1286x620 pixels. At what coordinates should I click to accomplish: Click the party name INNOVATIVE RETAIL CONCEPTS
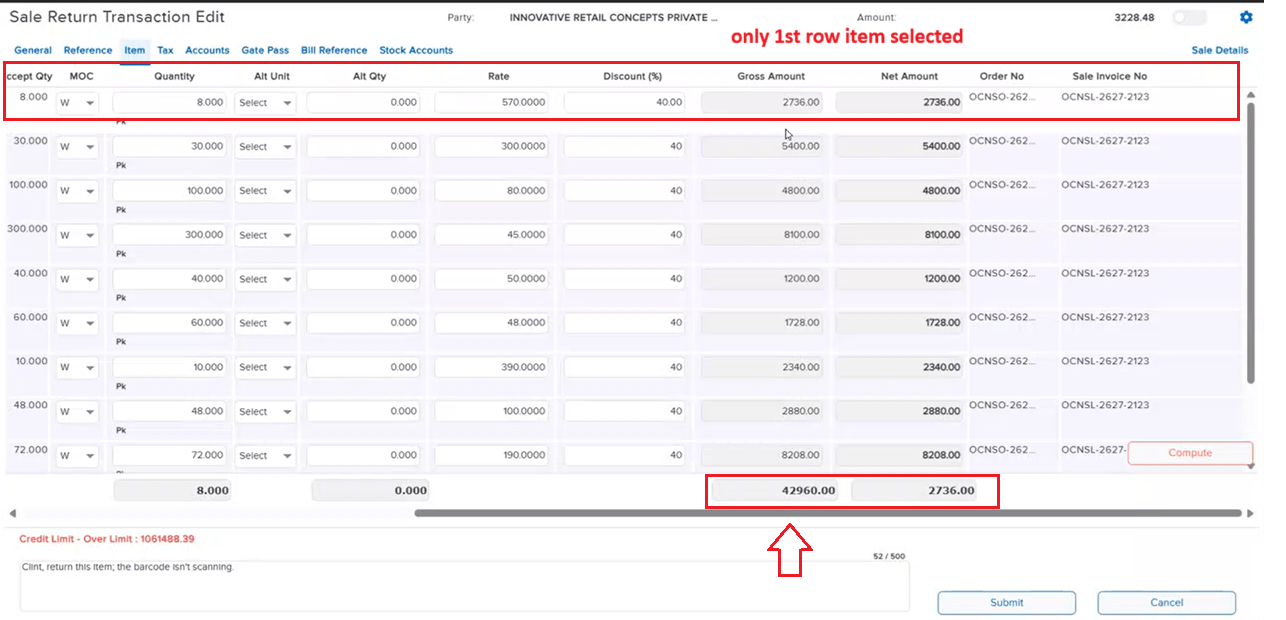tap(613, 18)
